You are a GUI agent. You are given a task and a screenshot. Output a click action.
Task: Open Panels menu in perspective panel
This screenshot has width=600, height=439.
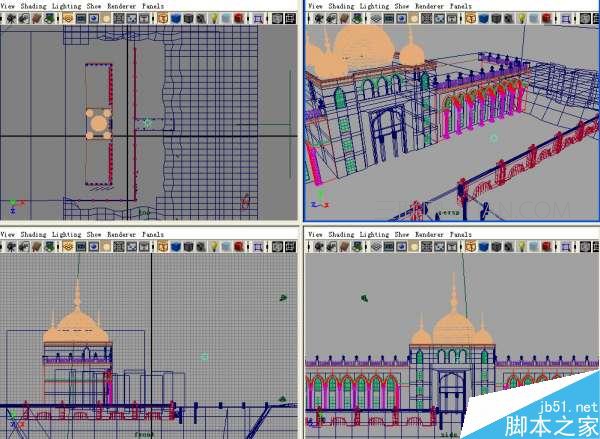[461, 6]
